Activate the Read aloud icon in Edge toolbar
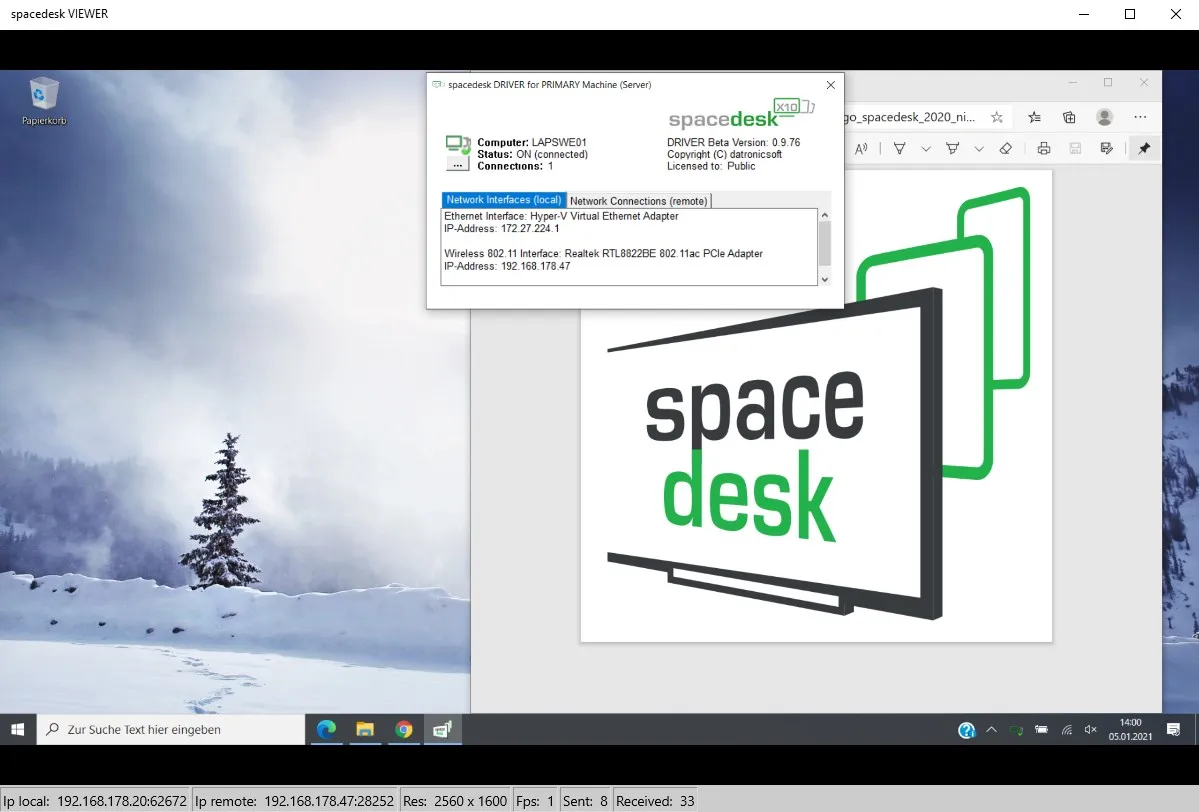1199x812 pixels. pyautogui.click(x=861, y=148)
